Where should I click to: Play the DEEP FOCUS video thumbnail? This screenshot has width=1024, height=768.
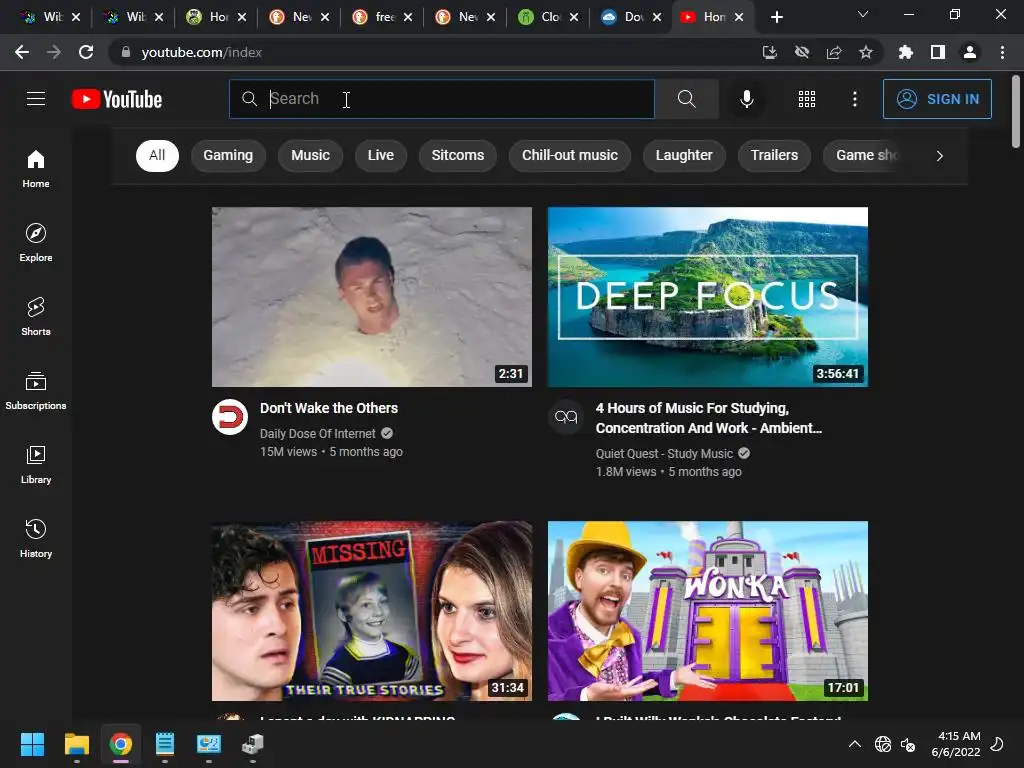coord(708,297)
